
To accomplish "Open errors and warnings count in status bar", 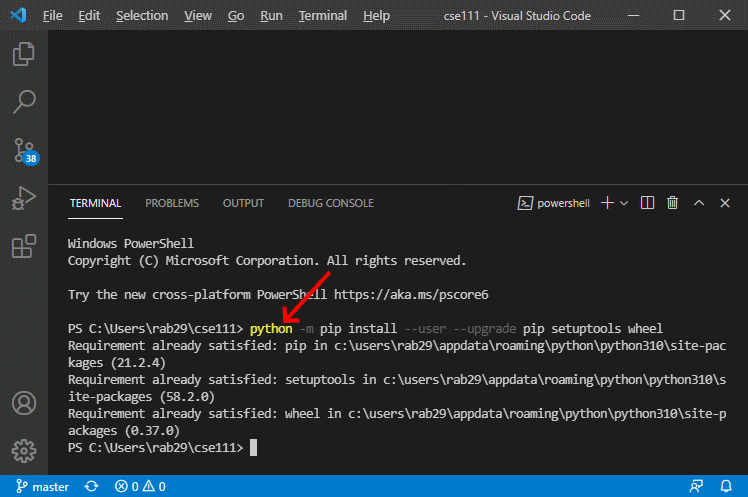I will click(140, 487).
